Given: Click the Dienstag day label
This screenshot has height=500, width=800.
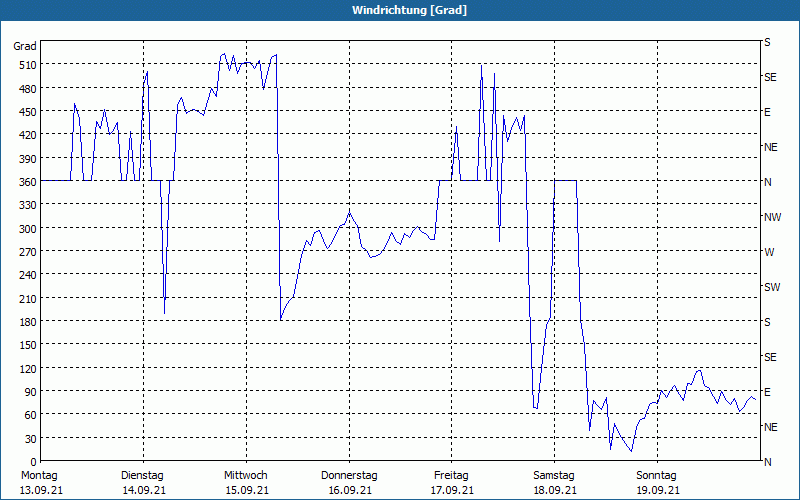Looking at the screenshot, I should coord(142,476).
